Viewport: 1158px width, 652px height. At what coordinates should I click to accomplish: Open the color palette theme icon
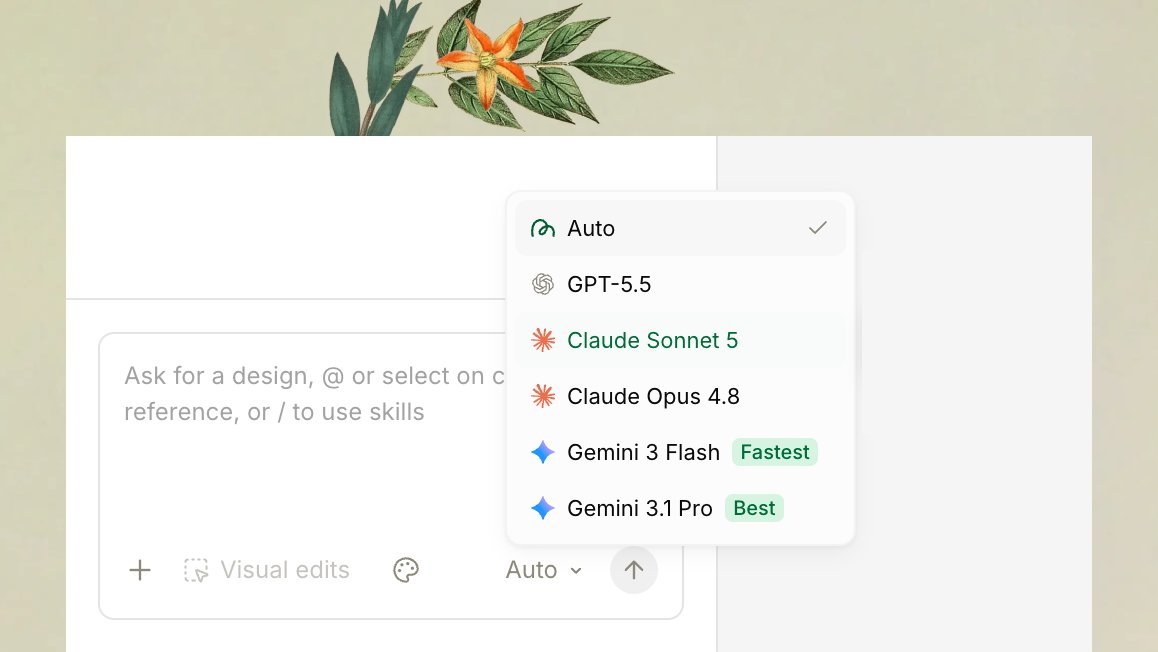click(405, 570)
